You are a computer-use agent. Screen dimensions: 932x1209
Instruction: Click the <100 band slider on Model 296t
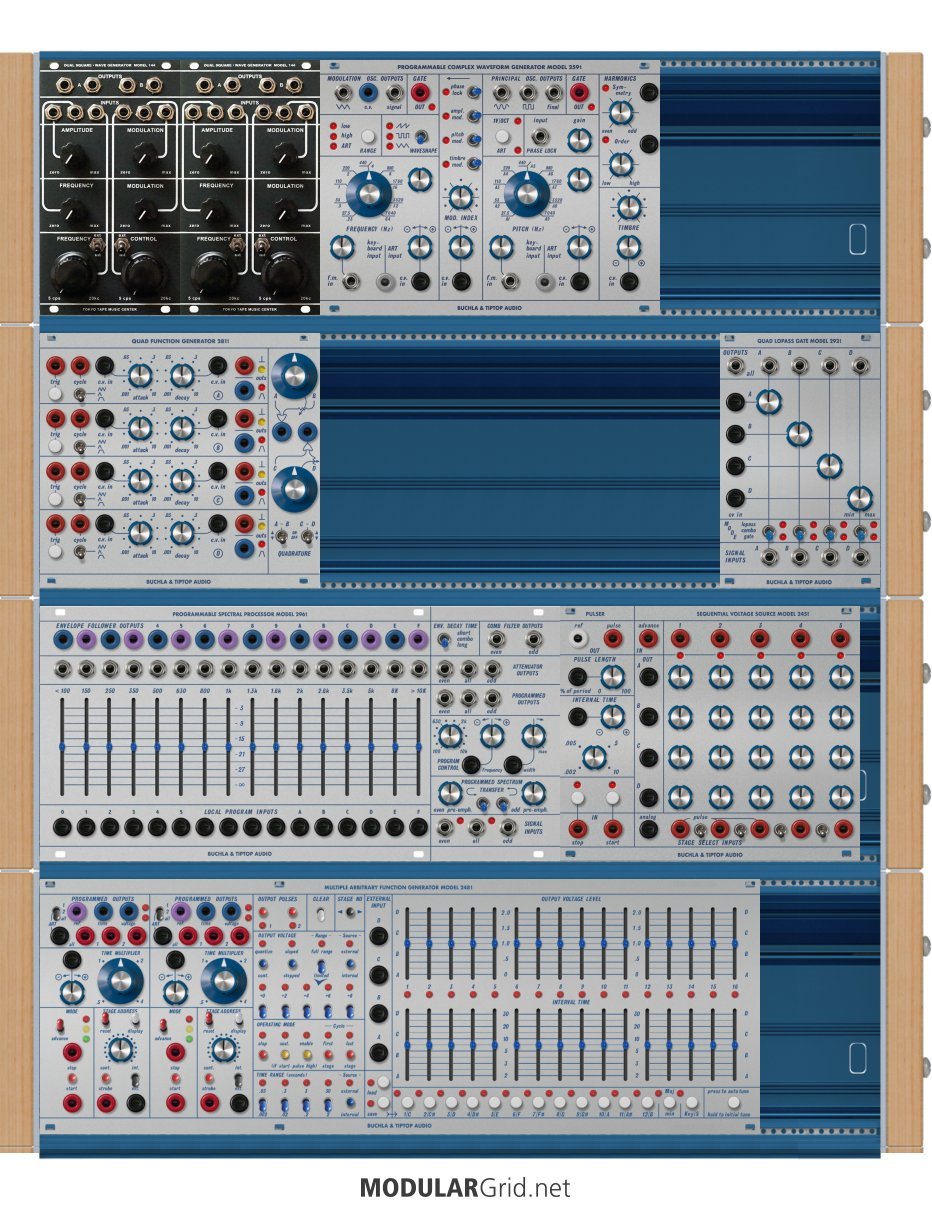(62, 747)
